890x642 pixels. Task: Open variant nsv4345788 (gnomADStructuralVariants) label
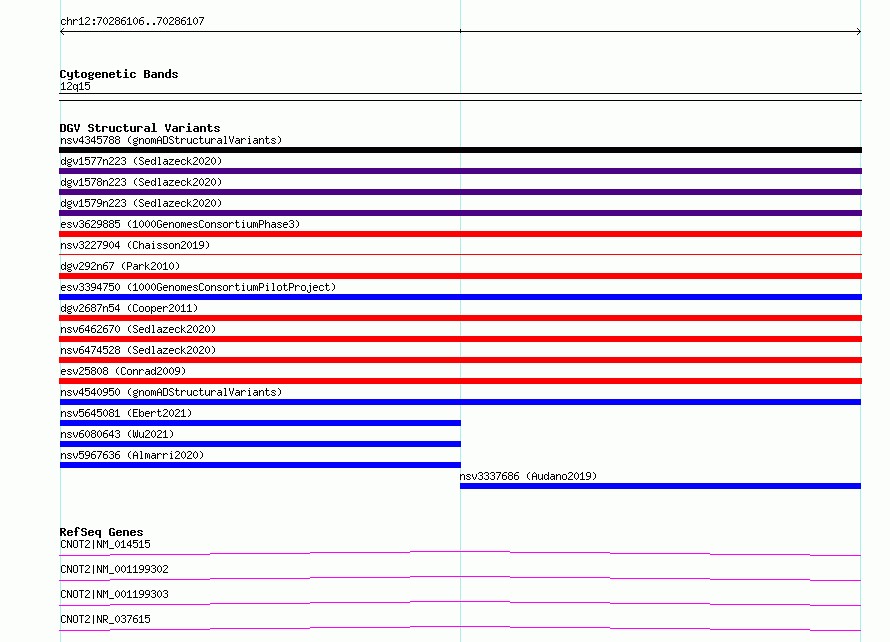171,140
